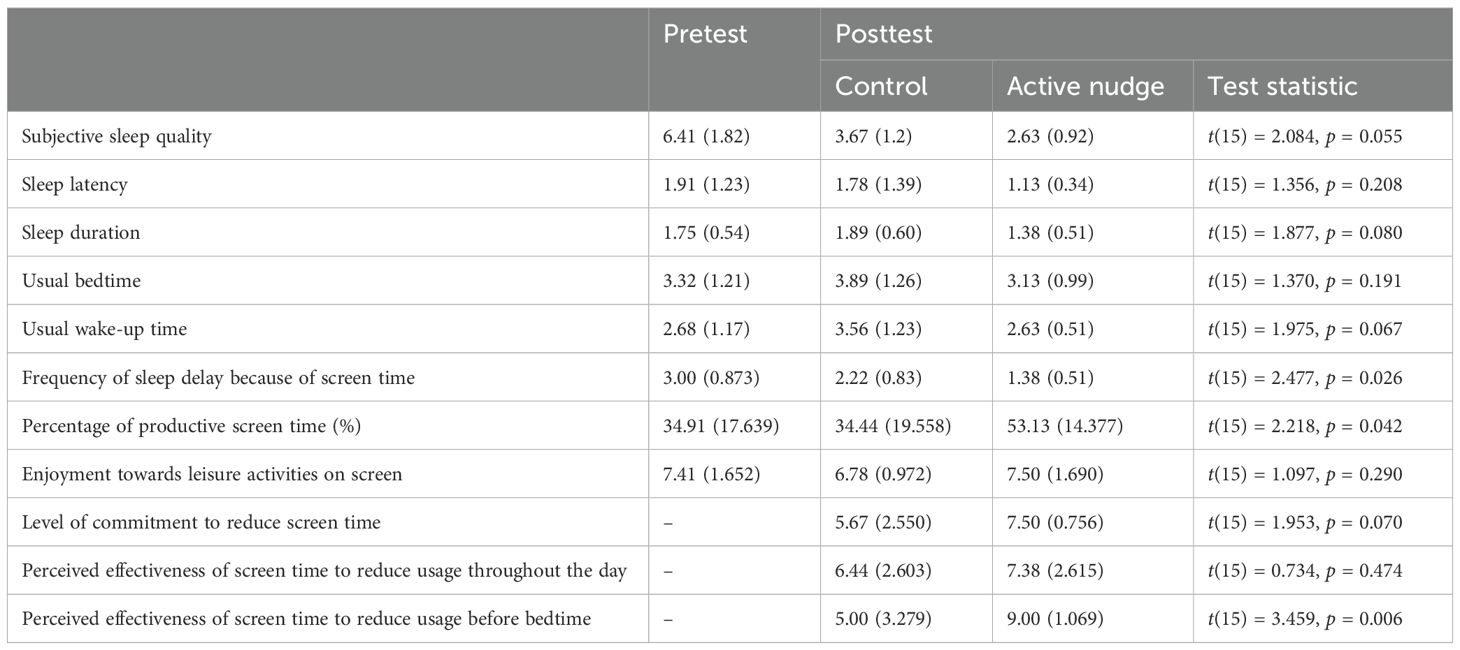Click the Posttest column header

(x=883, y=34)
